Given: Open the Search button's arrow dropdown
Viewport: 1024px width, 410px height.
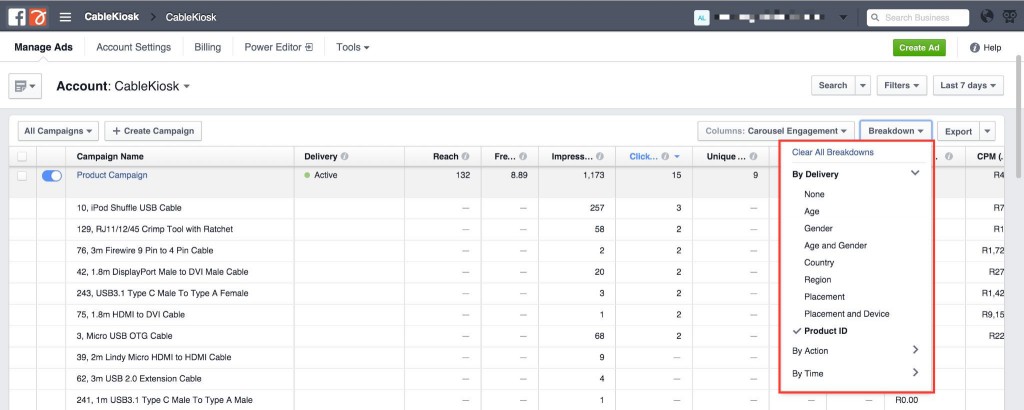Looking at the screenshot, I should [863, 86].
